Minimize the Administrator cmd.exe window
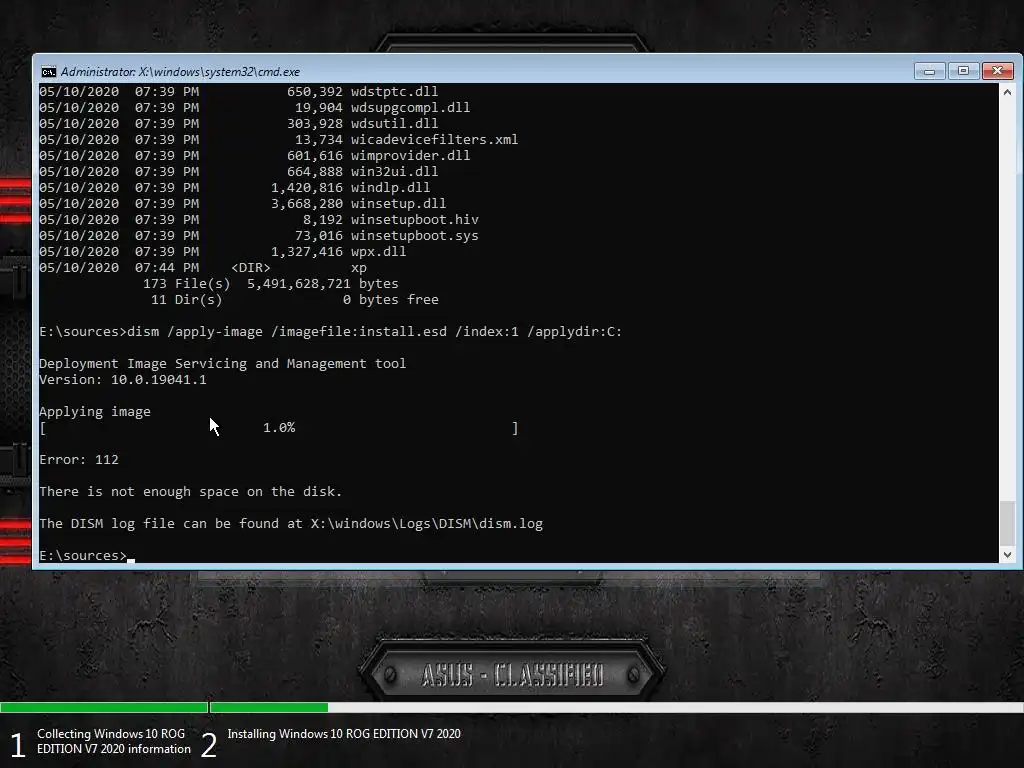1024x768 pixels. (x=929, y=71)
